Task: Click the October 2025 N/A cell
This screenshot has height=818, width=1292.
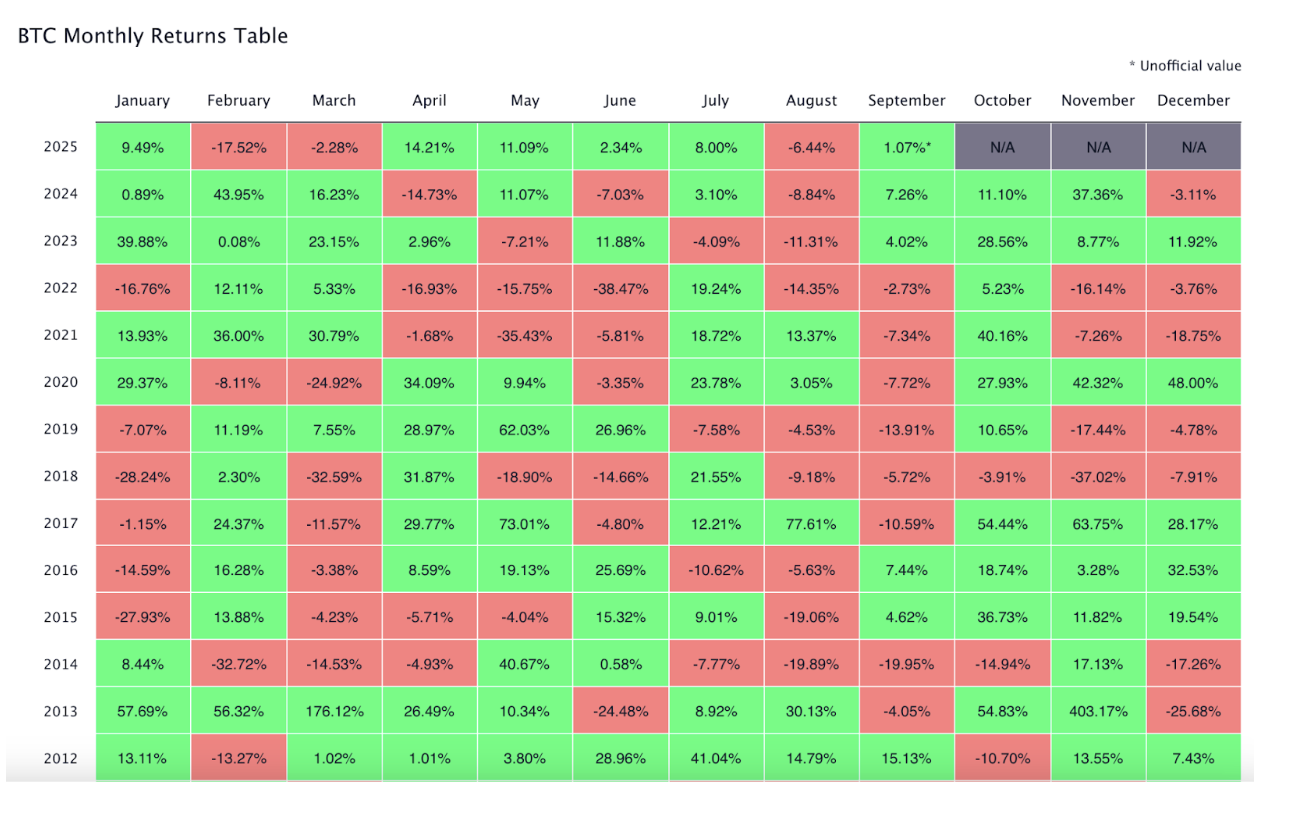Action: click(x=1002, y=147)
